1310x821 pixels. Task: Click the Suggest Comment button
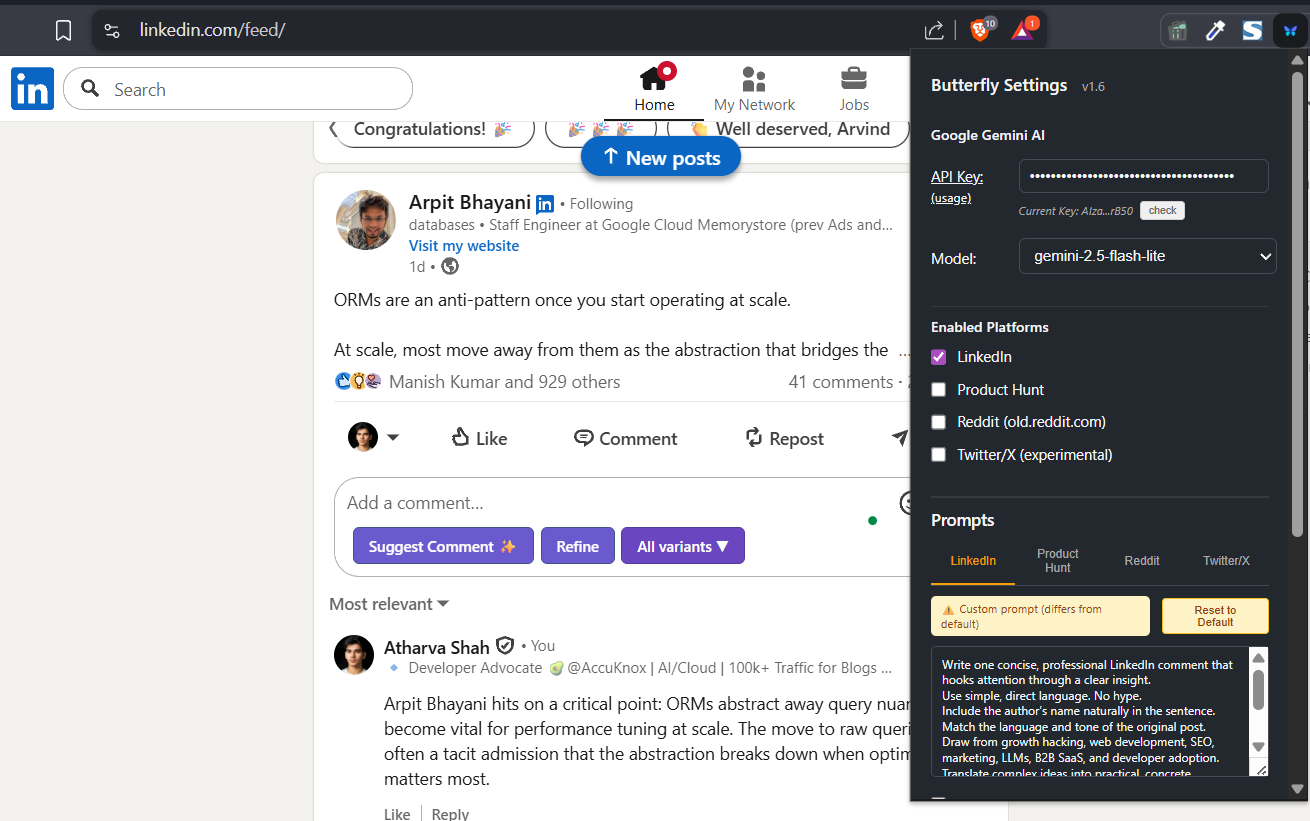443,546
